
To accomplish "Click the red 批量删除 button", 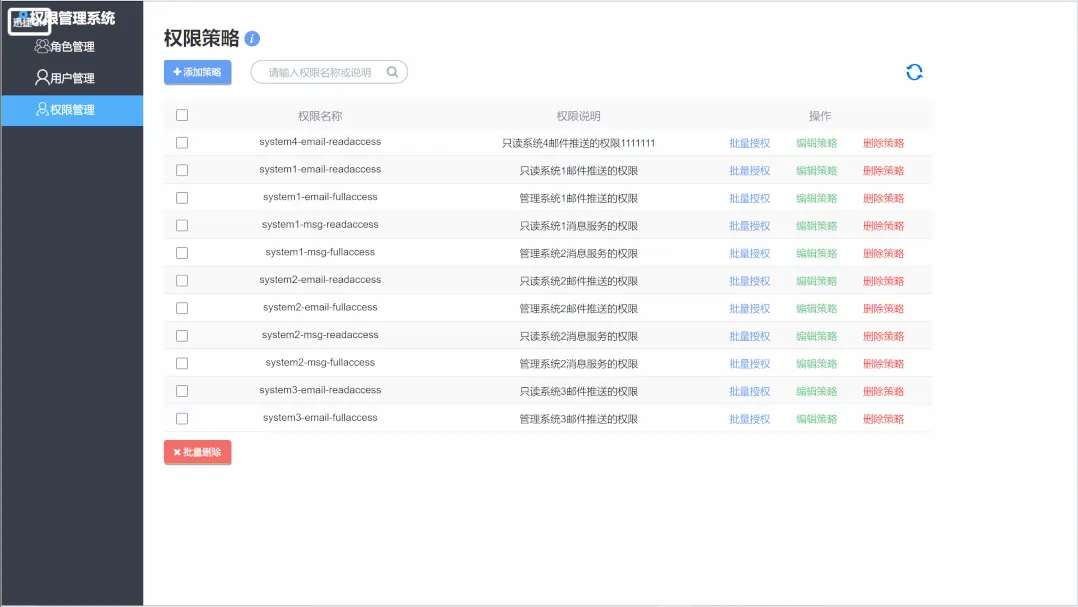I will point(197,452).
